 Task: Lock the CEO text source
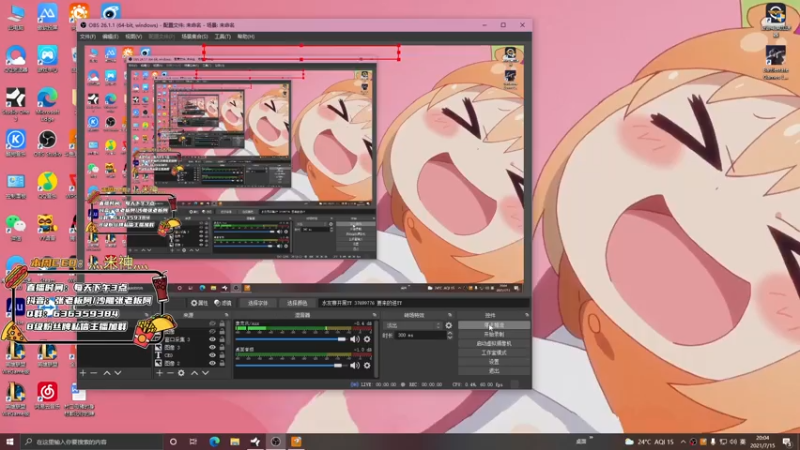[222, 355]
